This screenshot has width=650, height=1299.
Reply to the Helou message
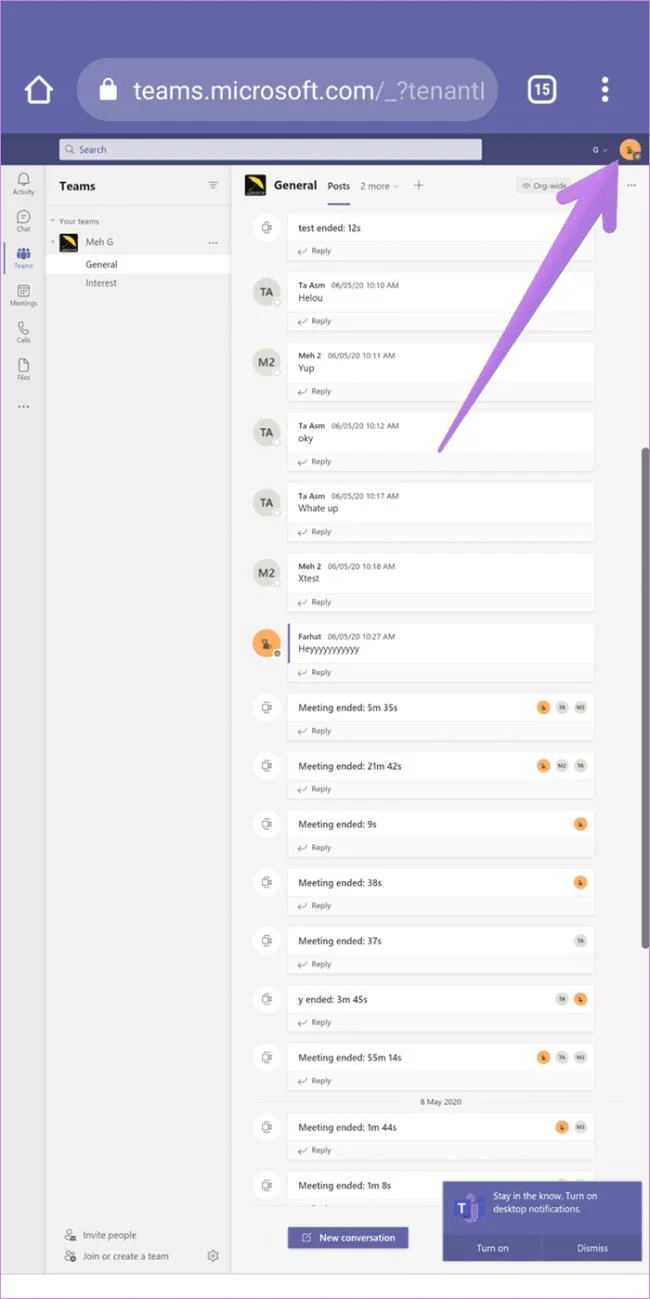pos(315,321)
